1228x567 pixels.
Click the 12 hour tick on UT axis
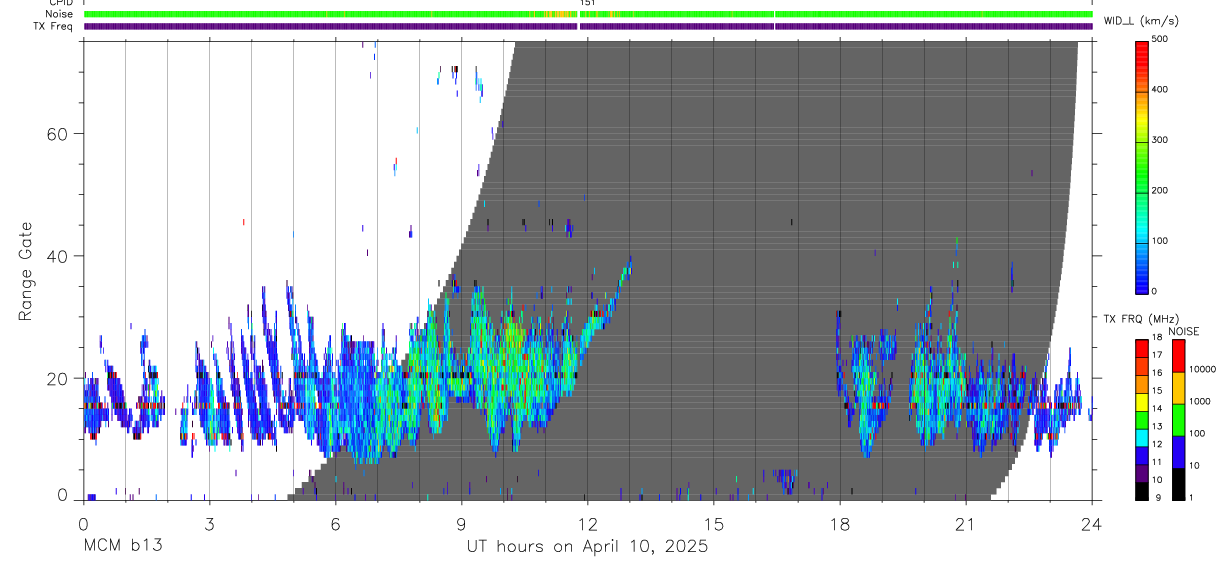(x=587, y=523)
